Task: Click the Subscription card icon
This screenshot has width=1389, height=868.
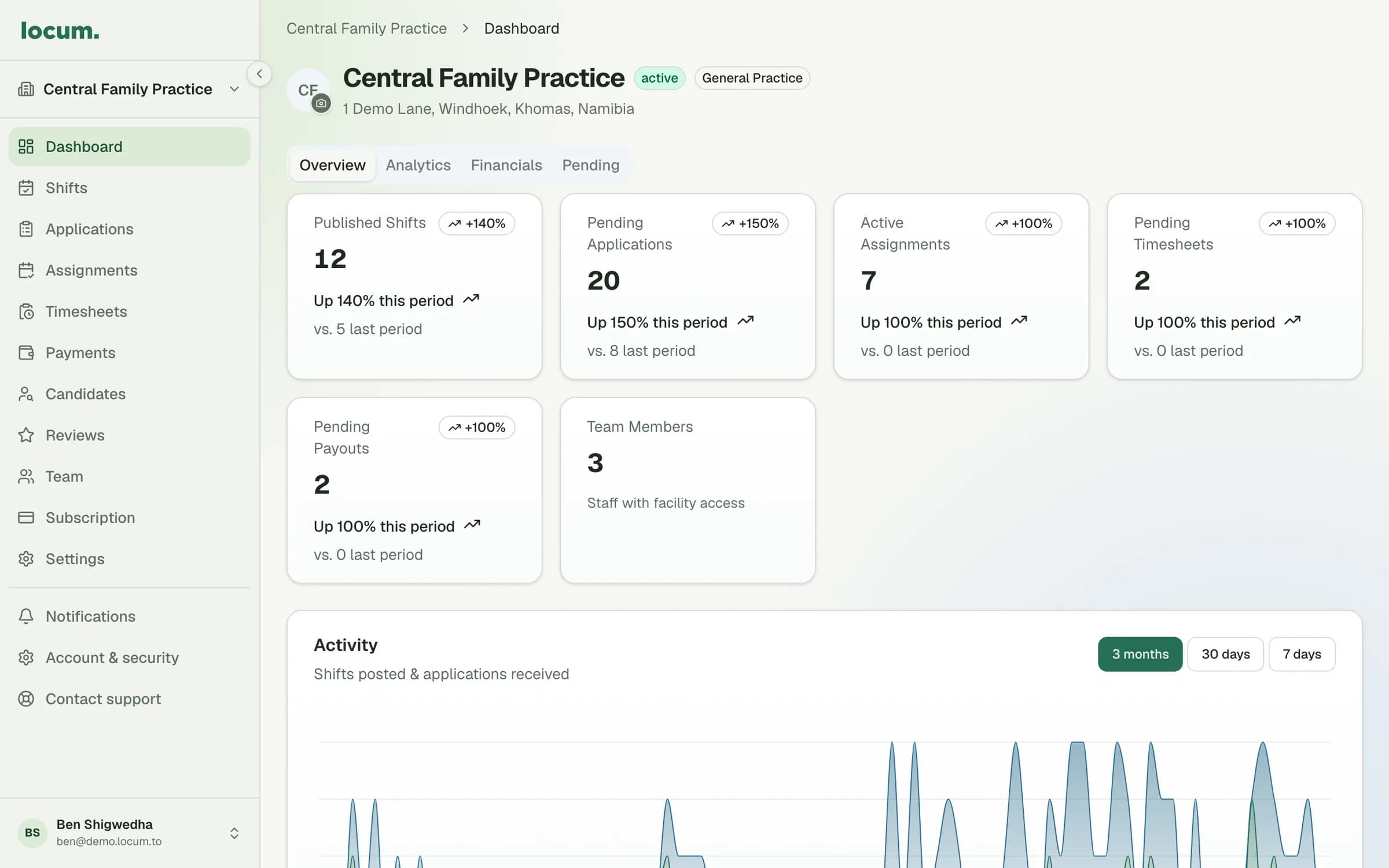Action: coord(26,517)
